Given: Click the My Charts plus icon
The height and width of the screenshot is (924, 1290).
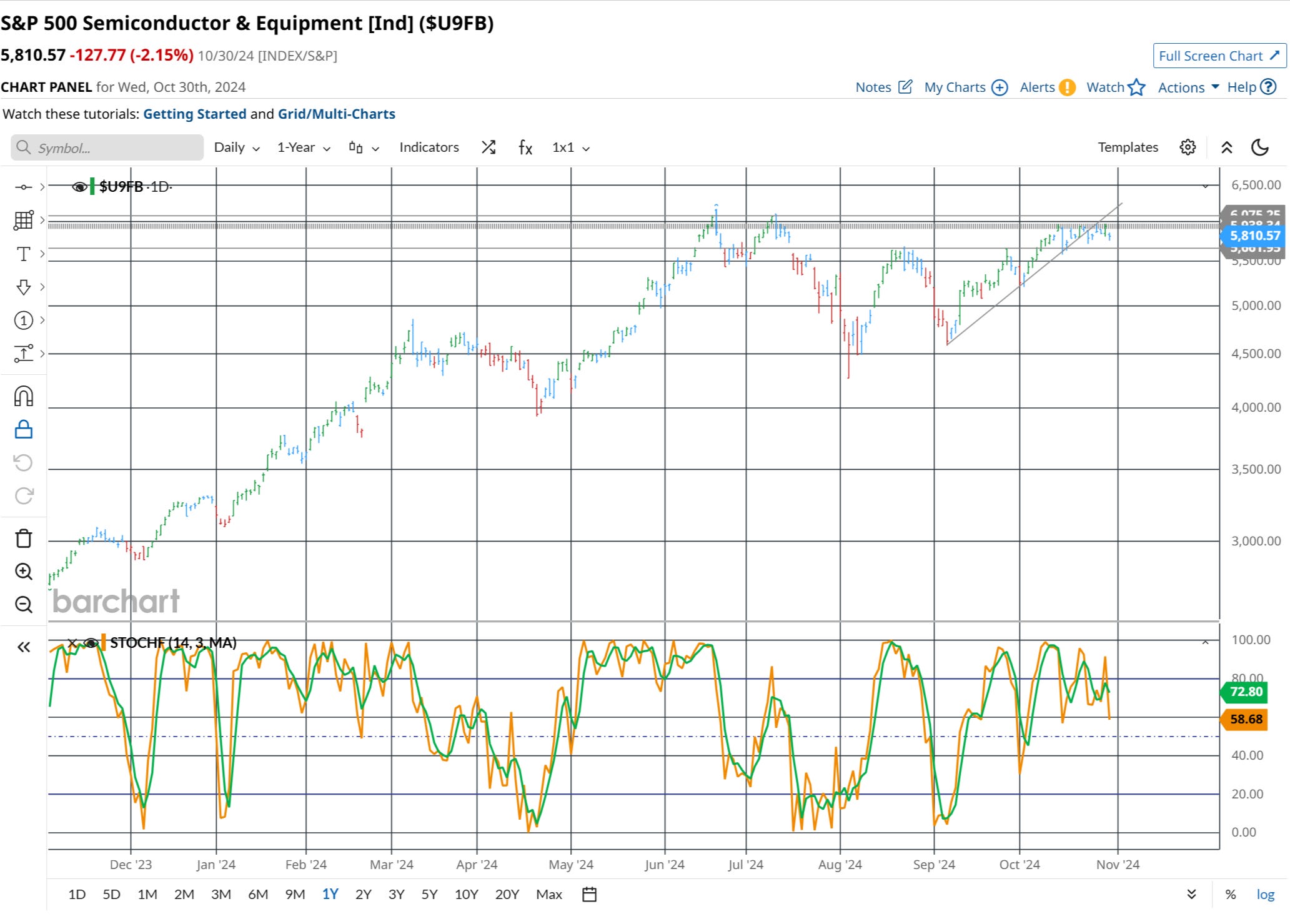Looking at the screenshot, I should pos(1000,87).
